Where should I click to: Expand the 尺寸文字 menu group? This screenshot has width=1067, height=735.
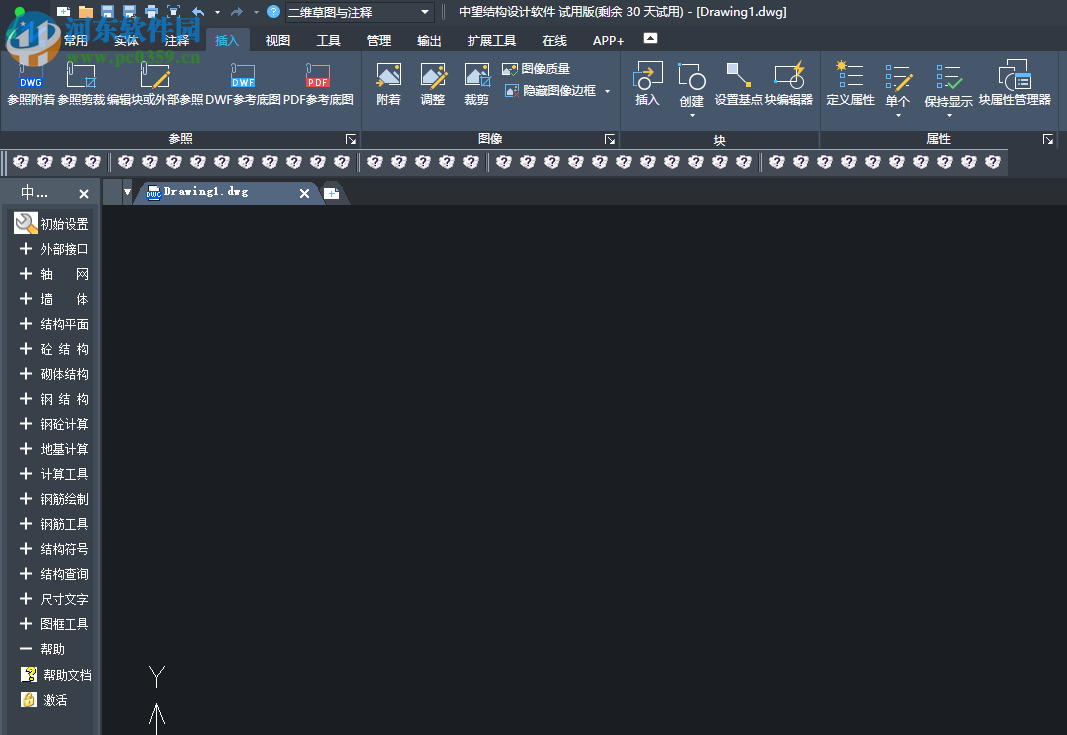(52, 599)
